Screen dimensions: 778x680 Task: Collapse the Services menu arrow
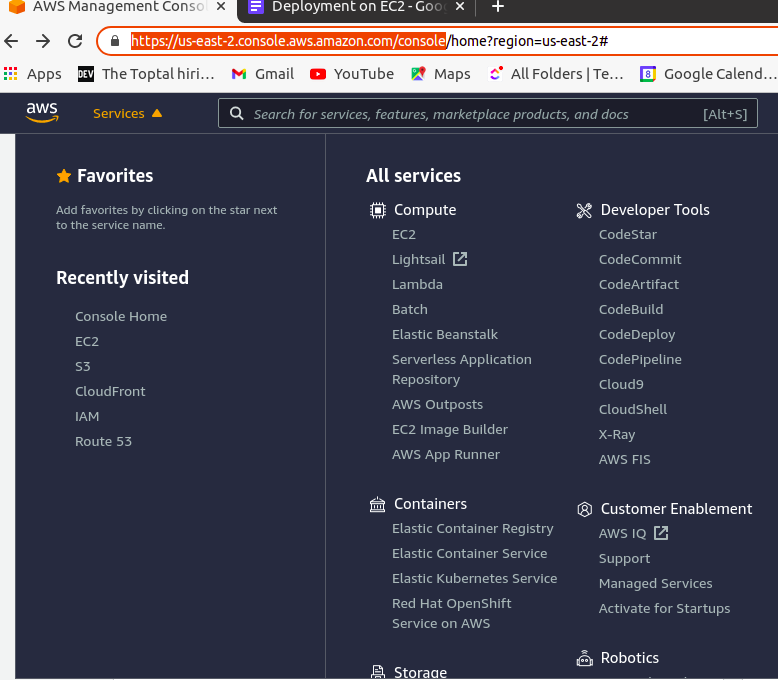[x=157, y=113]
